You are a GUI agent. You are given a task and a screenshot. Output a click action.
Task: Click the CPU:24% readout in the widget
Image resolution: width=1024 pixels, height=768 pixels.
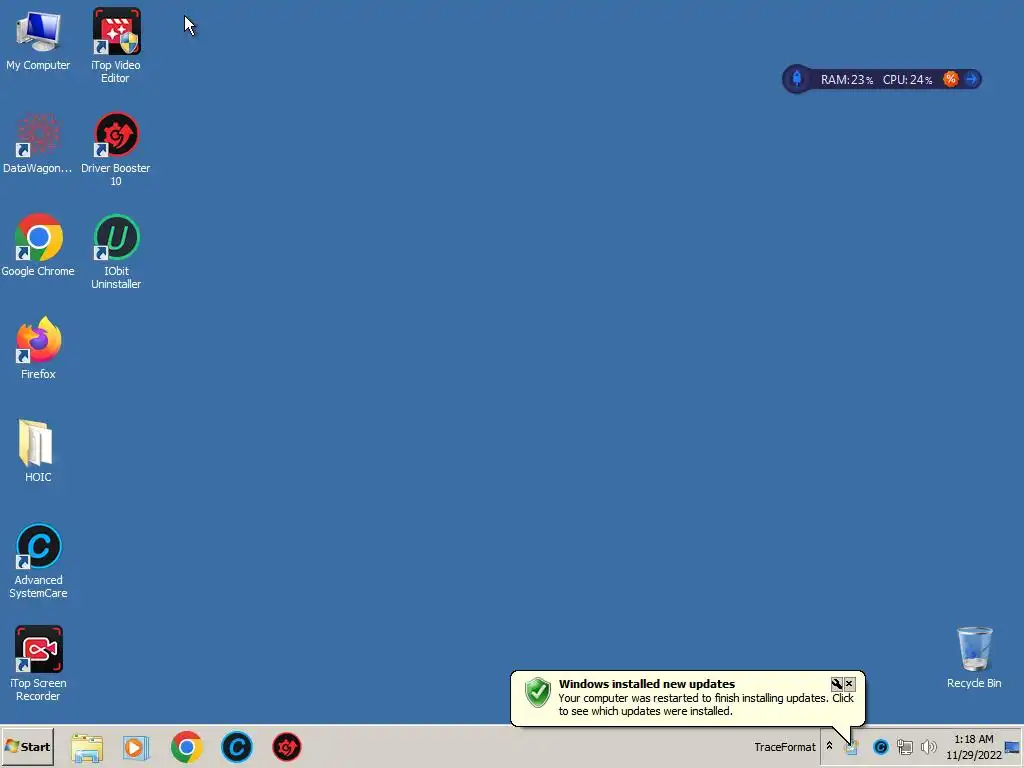click(x=908, y=80)
